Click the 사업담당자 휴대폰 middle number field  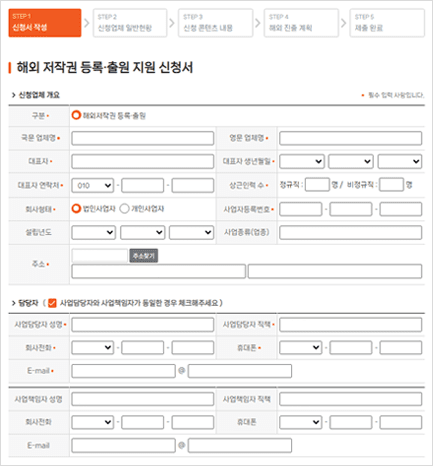tap(351, 348)
